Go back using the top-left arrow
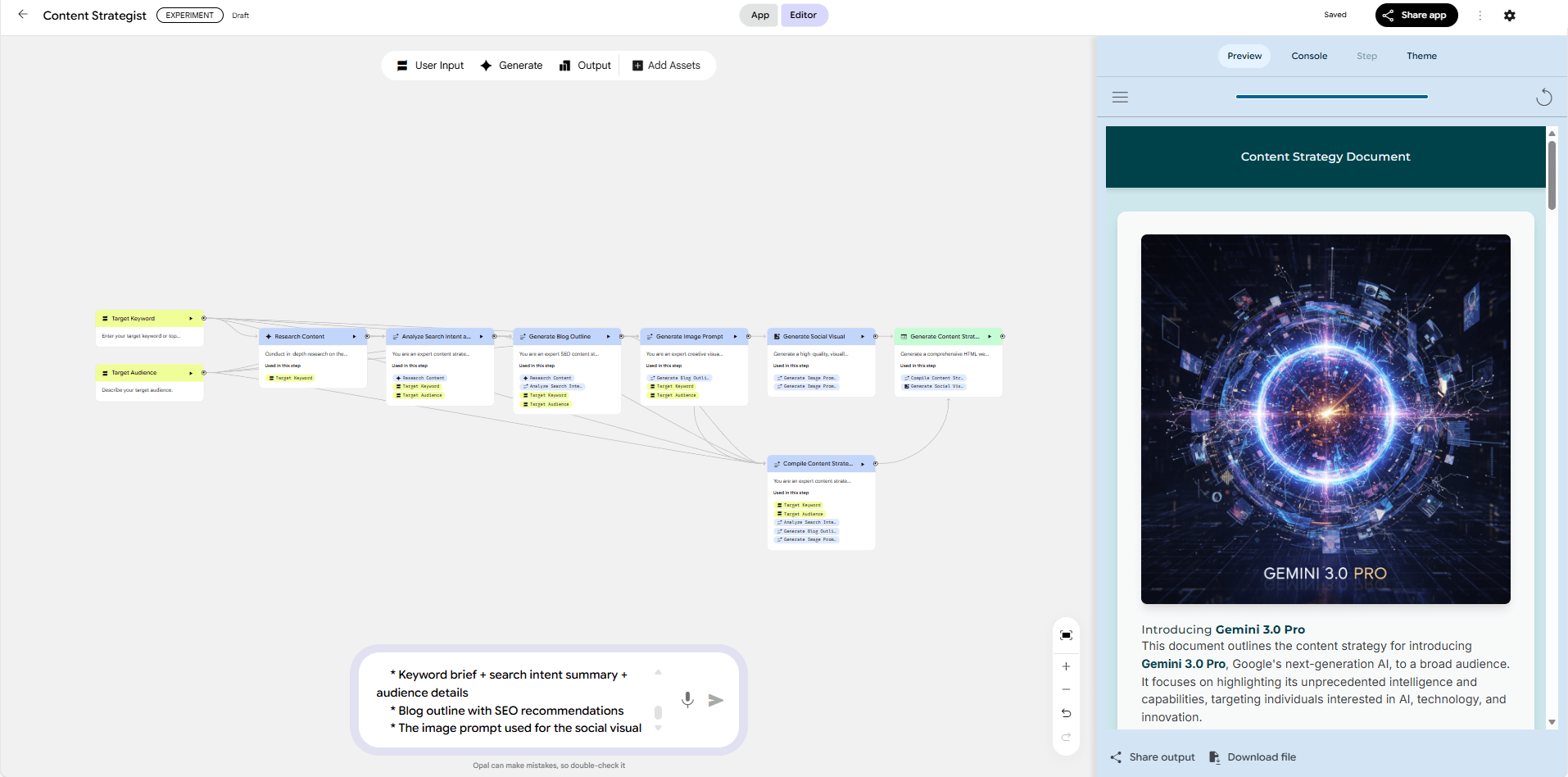Image resolution: width=1568 pixels, height=777 pixels. click(23, 15)
